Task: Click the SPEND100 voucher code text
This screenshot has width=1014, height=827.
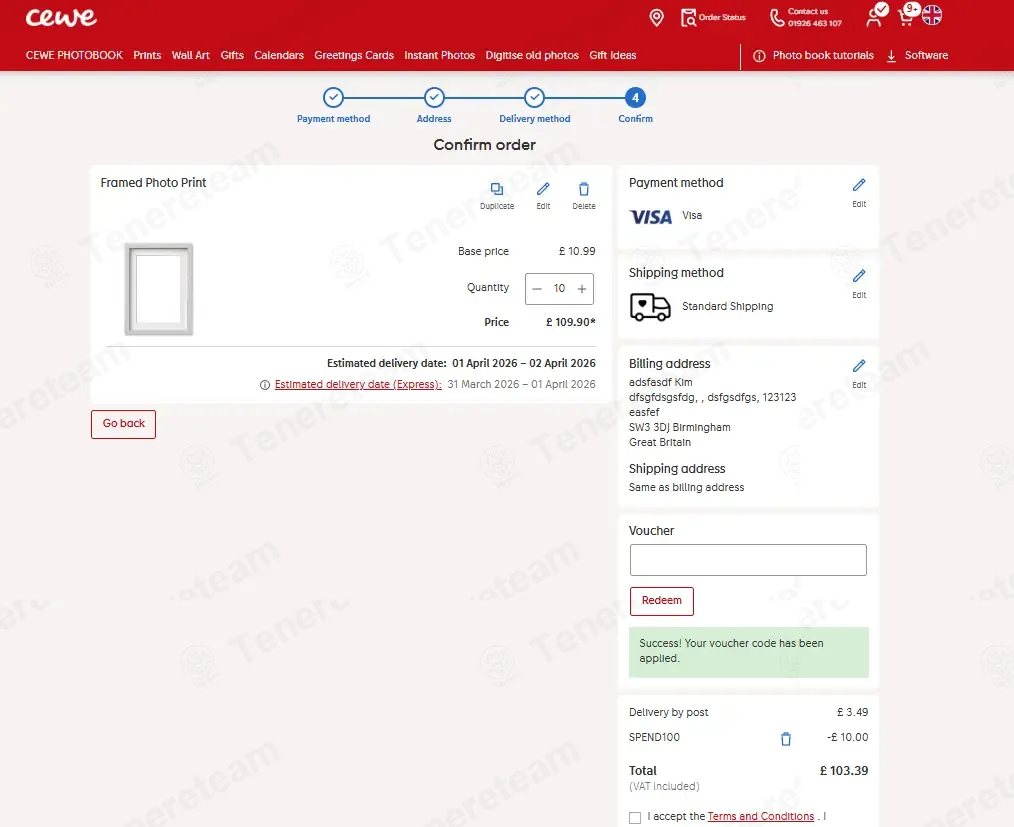Action: [x=654, y=738]
